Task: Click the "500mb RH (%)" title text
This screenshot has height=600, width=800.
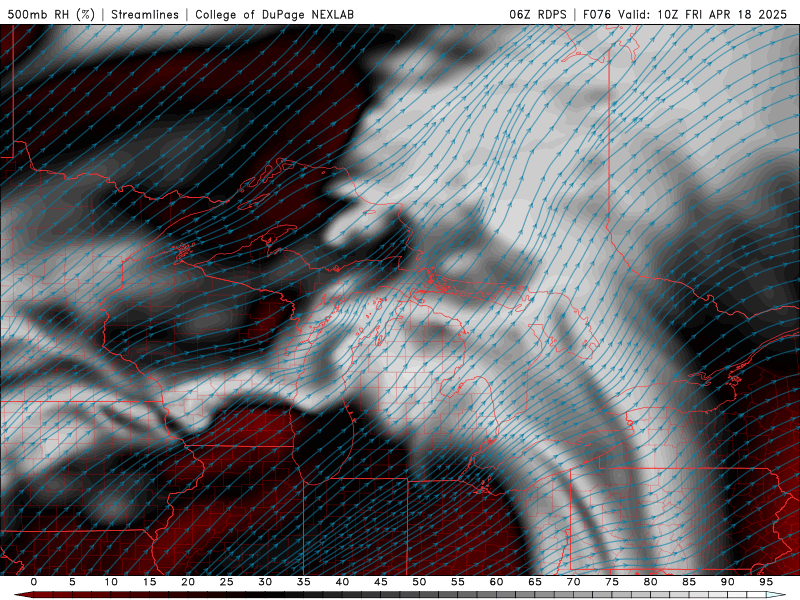Action: [x=51, y=14]
